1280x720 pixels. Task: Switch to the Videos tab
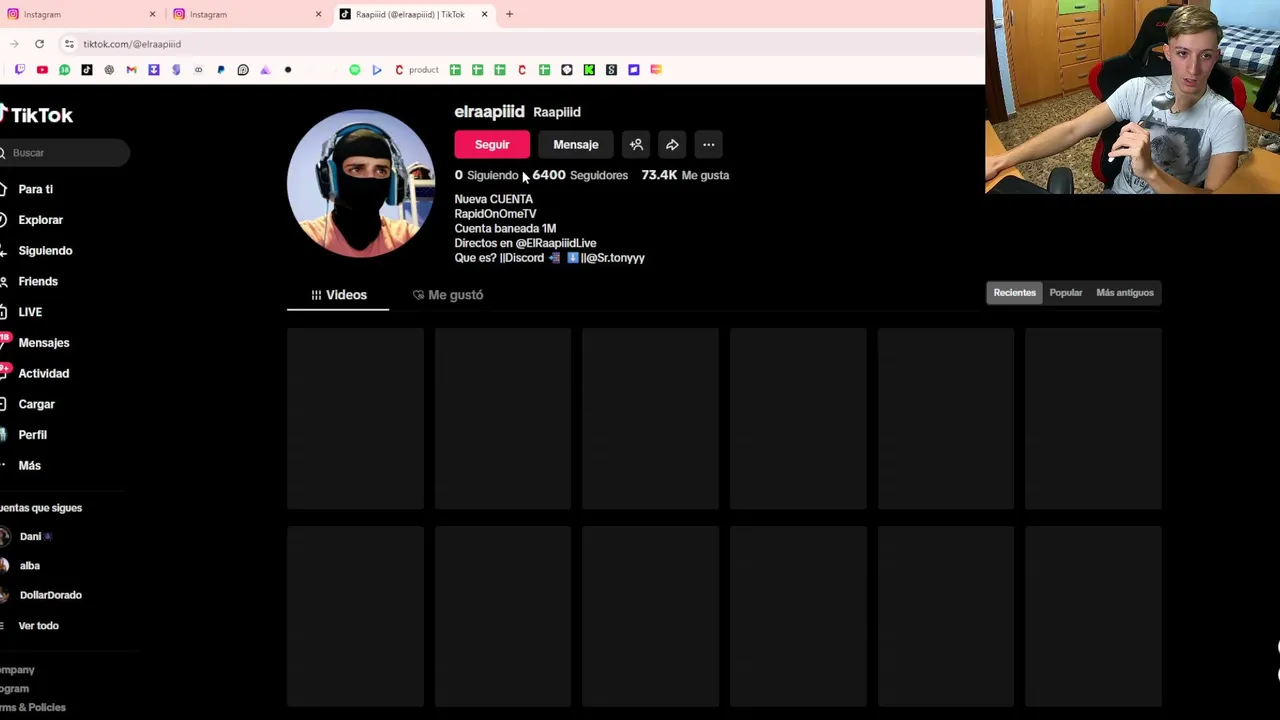tap(338, 295)
